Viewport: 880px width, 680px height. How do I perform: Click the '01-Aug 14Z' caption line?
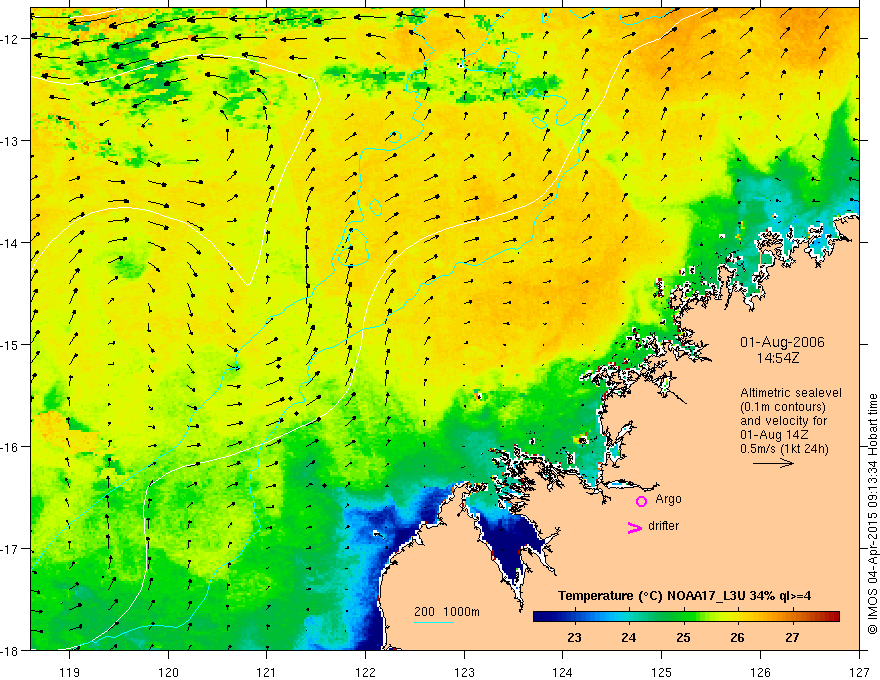772,435
